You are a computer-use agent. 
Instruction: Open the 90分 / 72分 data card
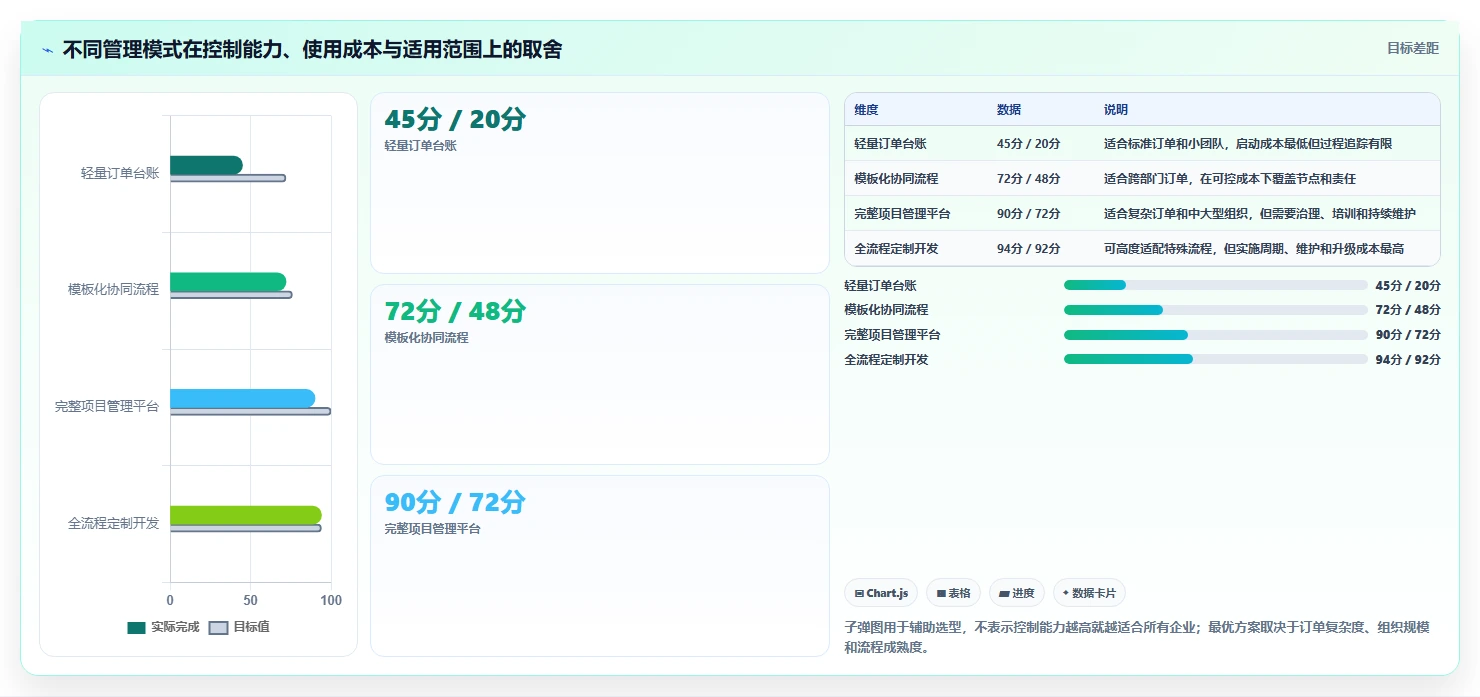coord(600,566)
